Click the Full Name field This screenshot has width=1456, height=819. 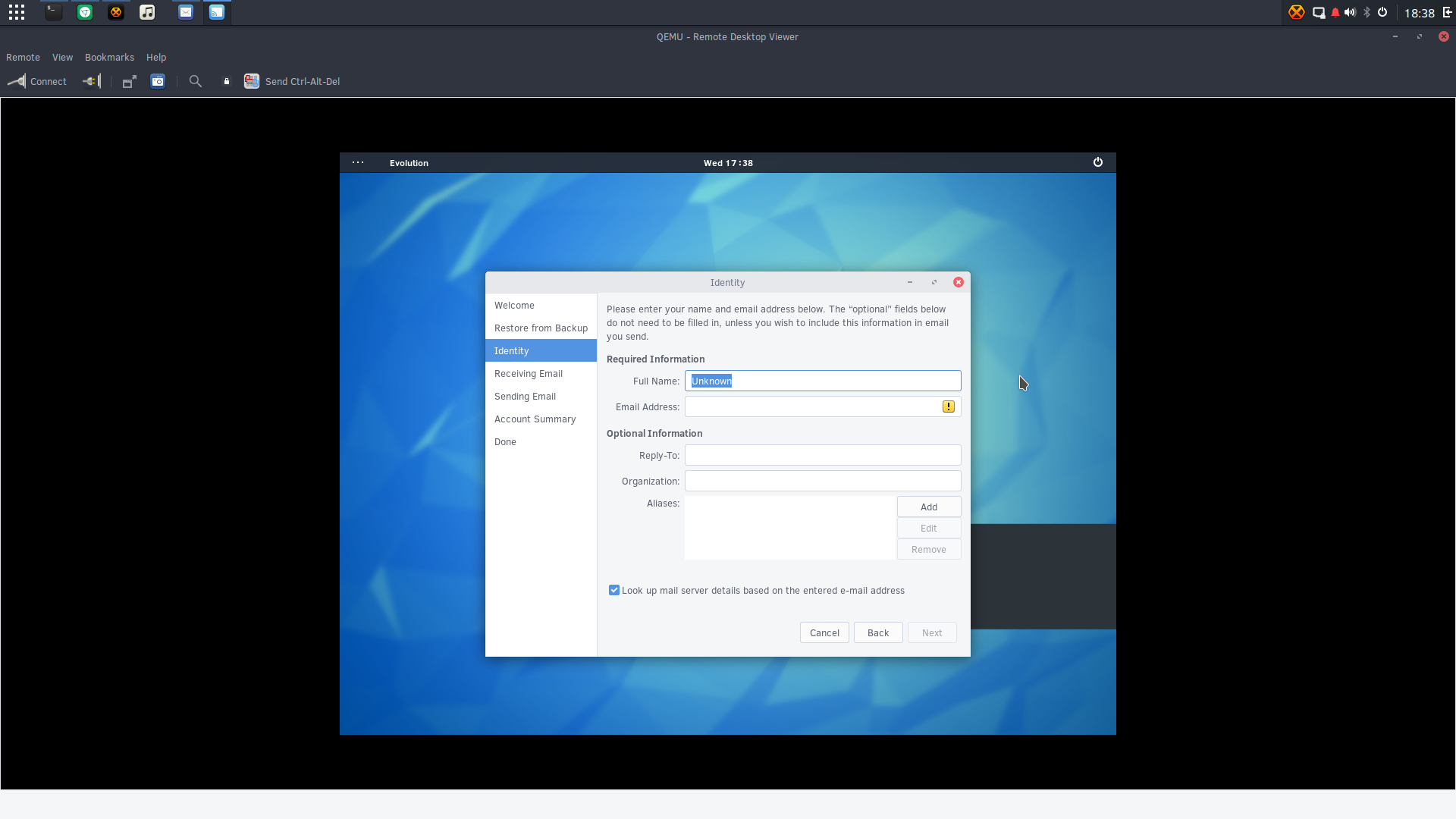tap(823, 381)
